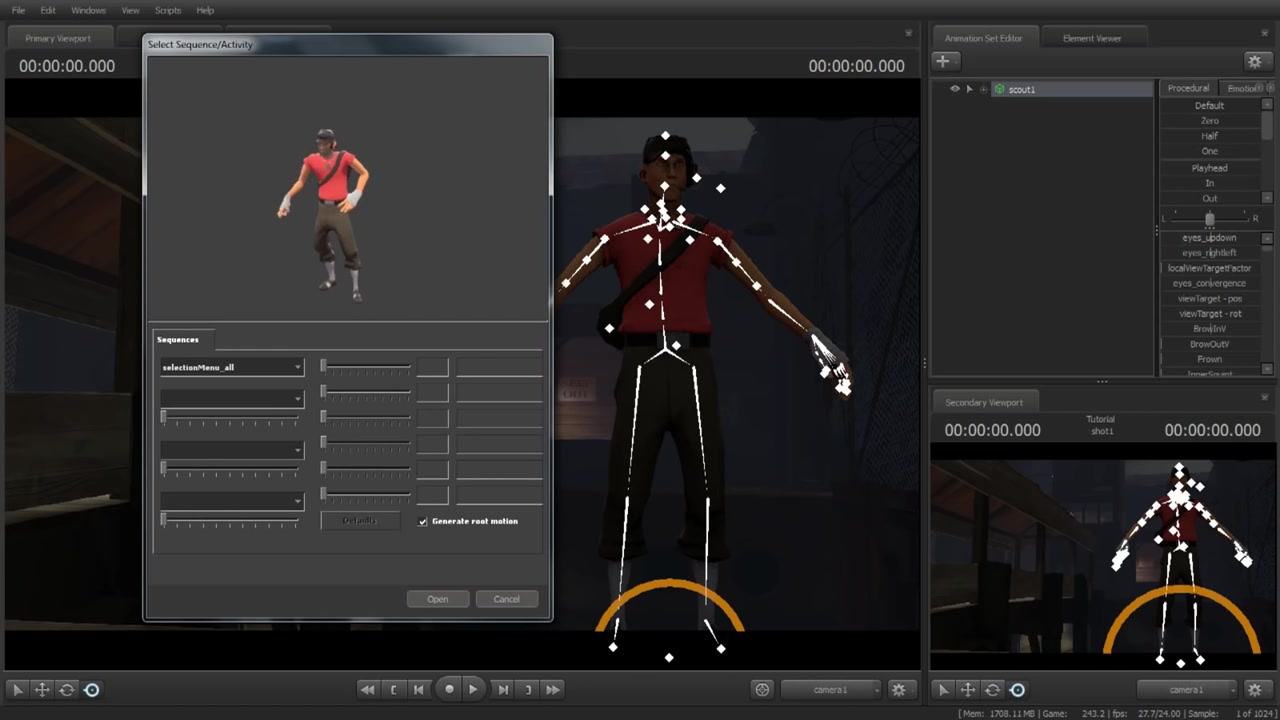Open the second empty sequence dropdown
This screenshot has height=720, width=1280.
tap(231, 398)
